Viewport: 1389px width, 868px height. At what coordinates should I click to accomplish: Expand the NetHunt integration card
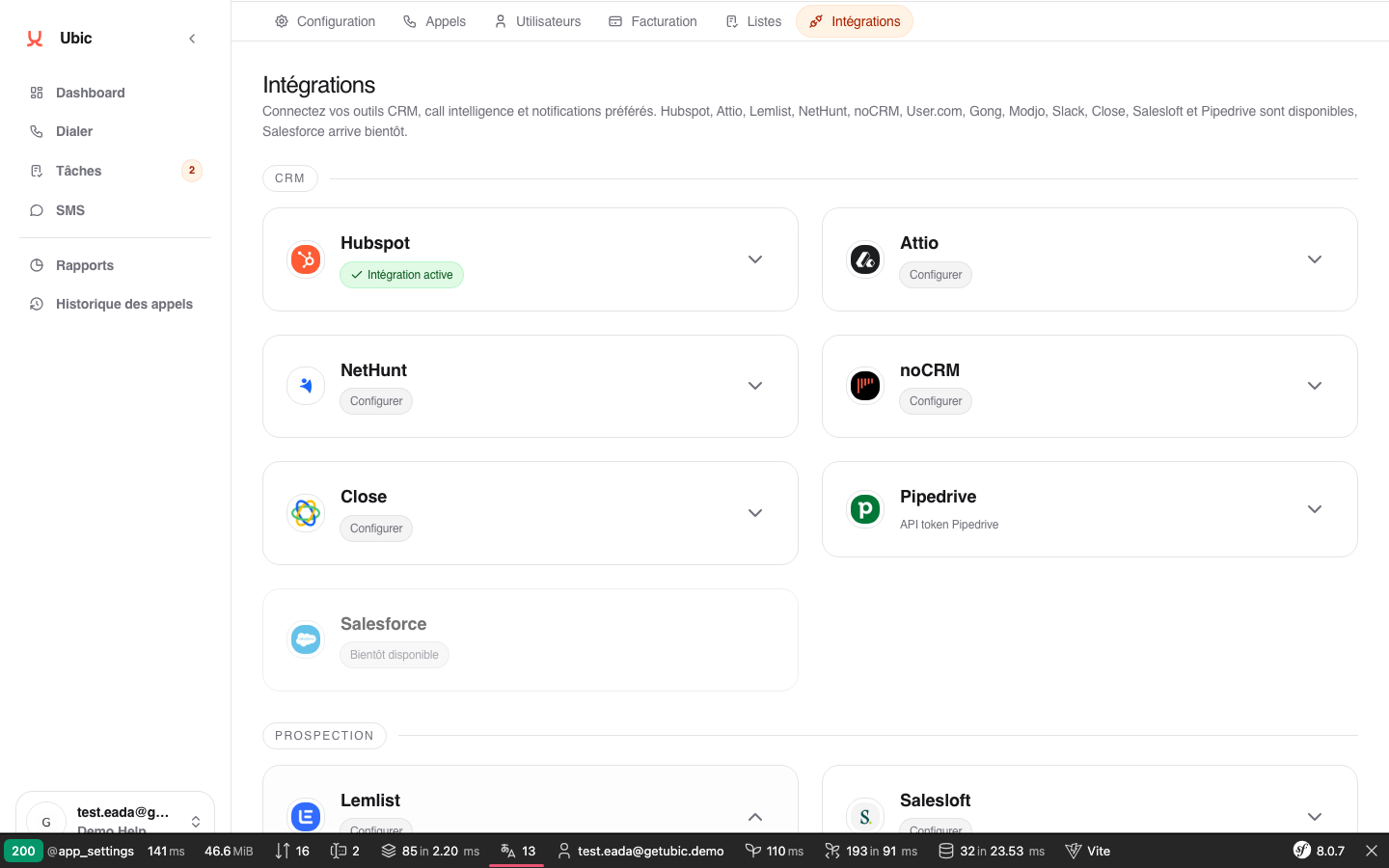[755, 386]
